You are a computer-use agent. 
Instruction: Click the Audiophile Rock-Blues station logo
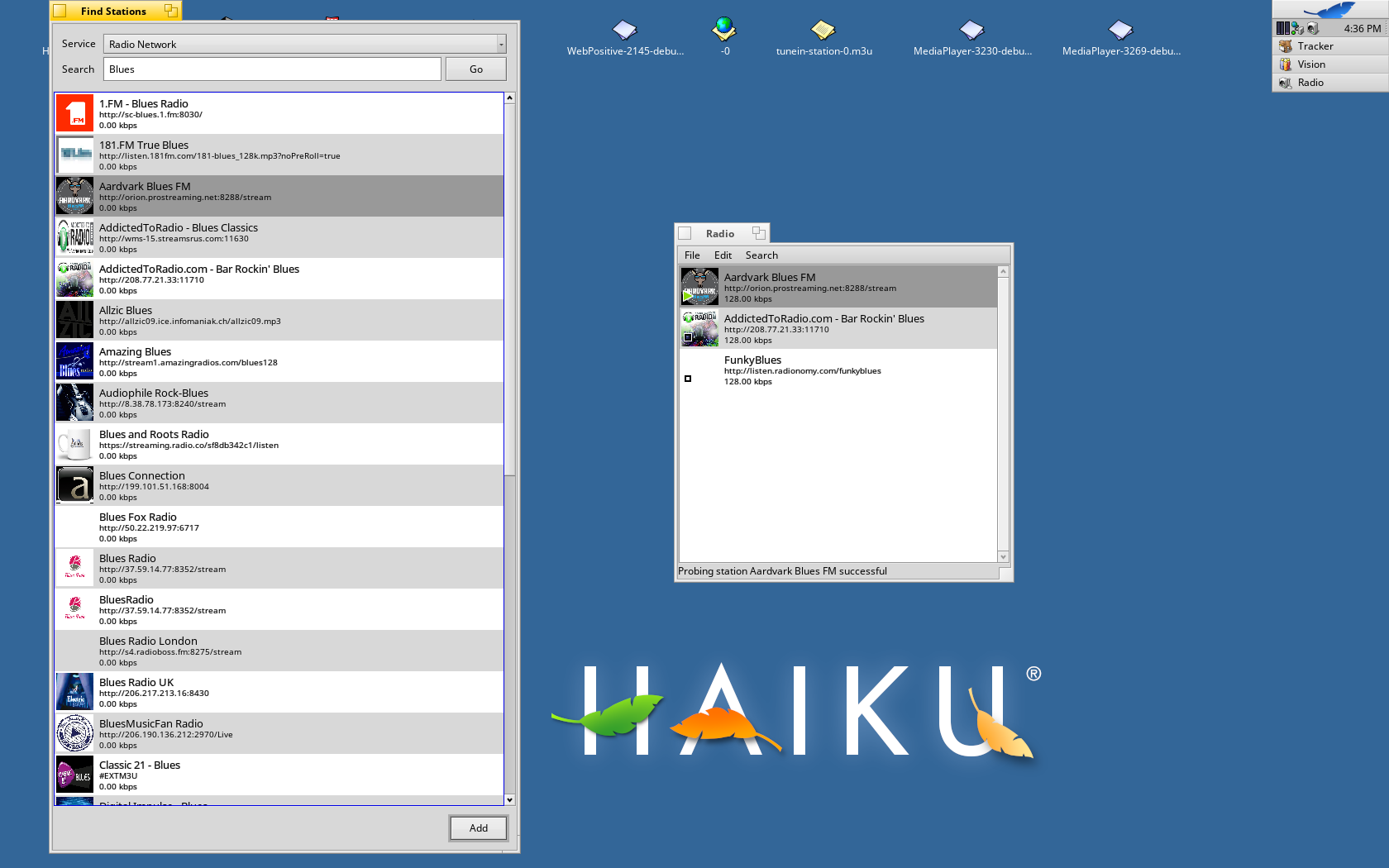(74, 403)
